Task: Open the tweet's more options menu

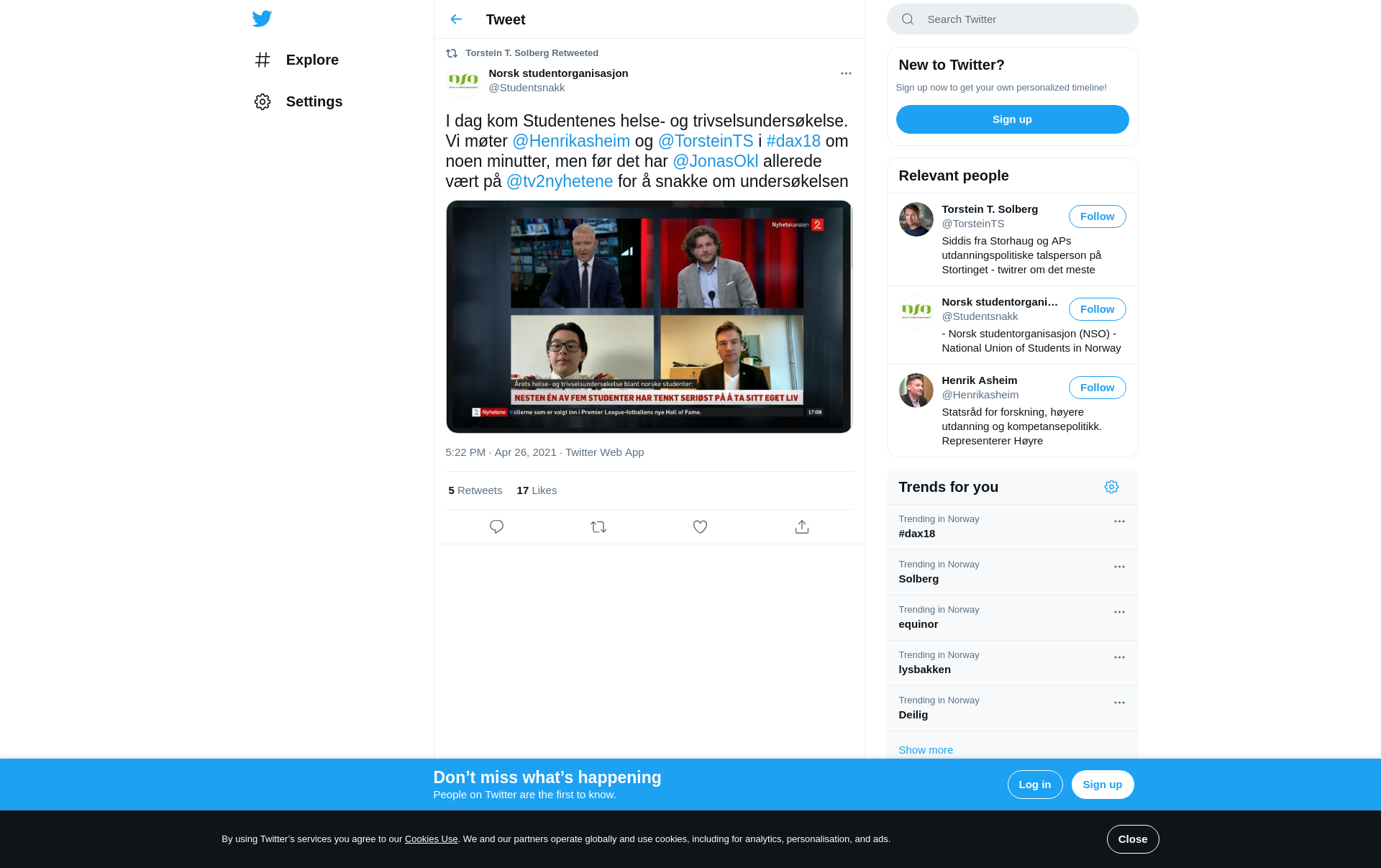Action: 846,73
